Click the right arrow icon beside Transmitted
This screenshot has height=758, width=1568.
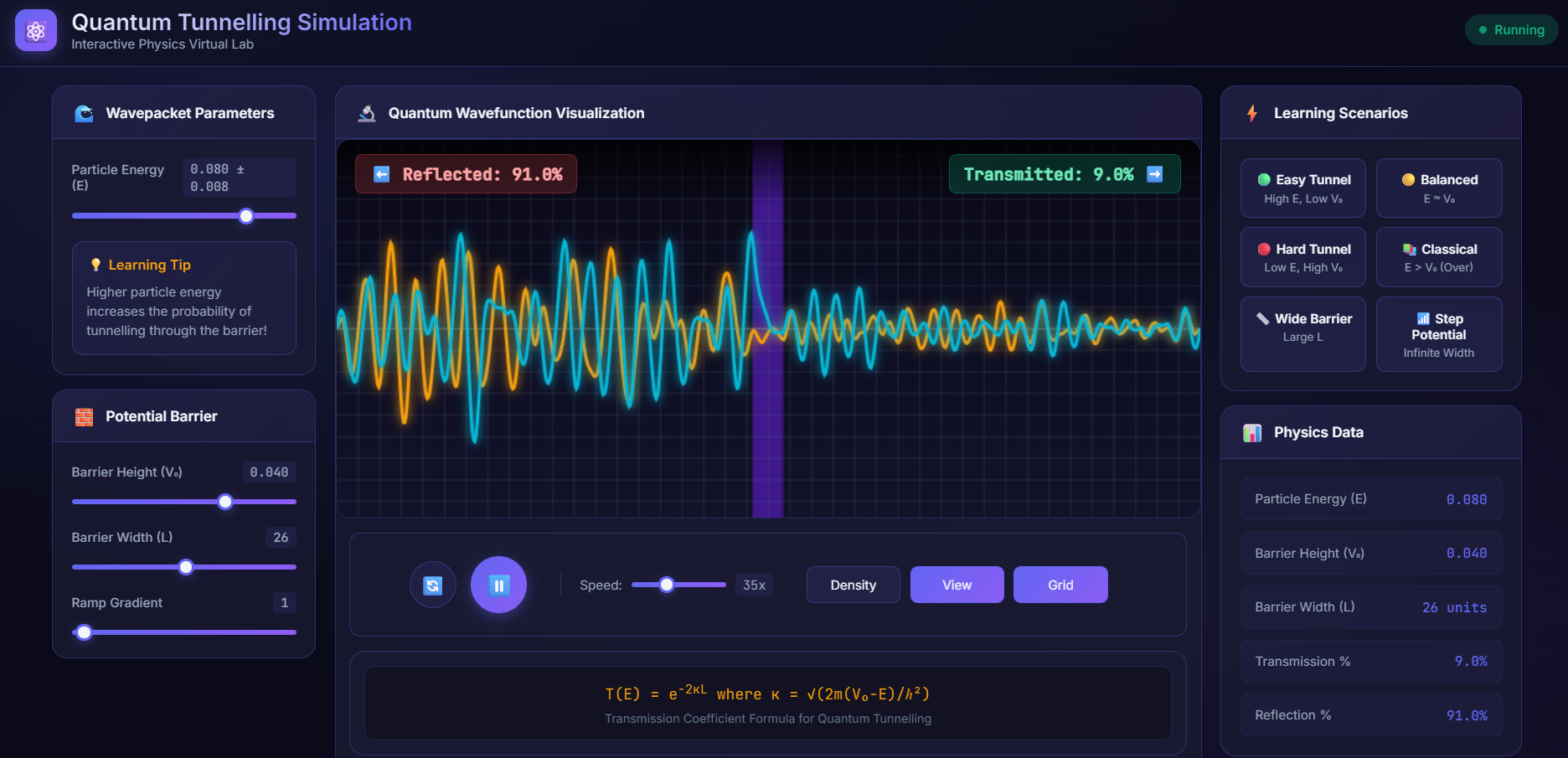tap(1154, 174)
